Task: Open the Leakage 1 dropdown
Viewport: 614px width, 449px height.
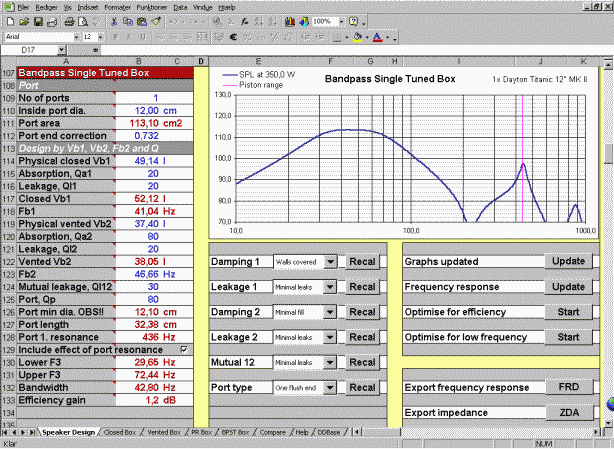Action: [330, 287]
